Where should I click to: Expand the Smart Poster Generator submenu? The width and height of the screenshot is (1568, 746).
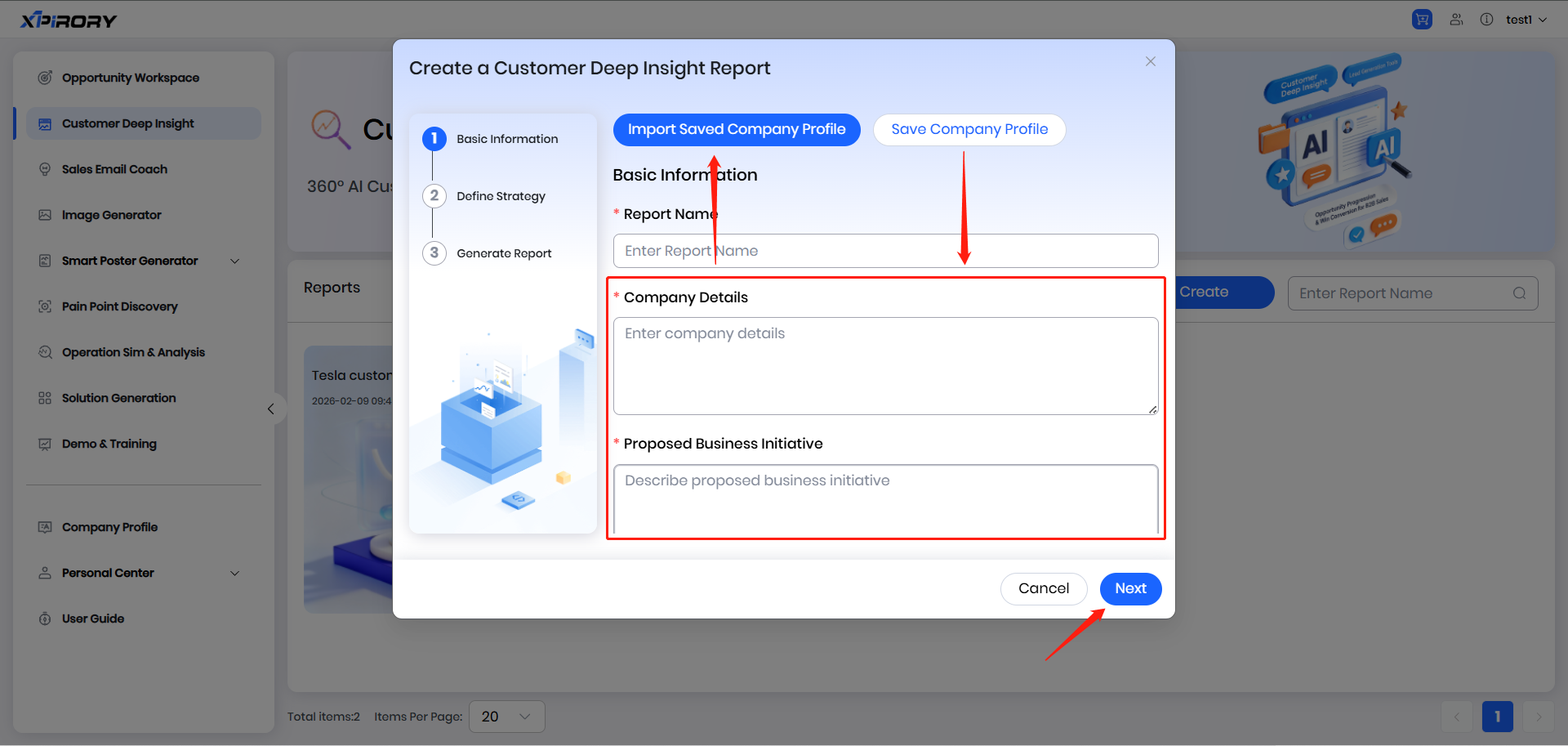click(235, 261)
